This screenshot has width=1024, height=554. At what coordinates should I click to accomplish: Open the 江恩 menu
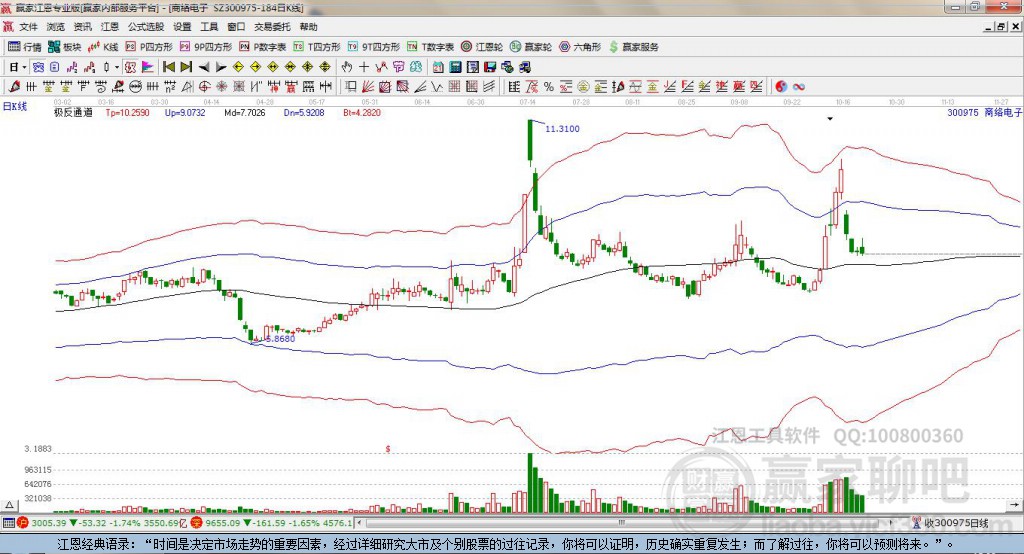pos(110,27)
